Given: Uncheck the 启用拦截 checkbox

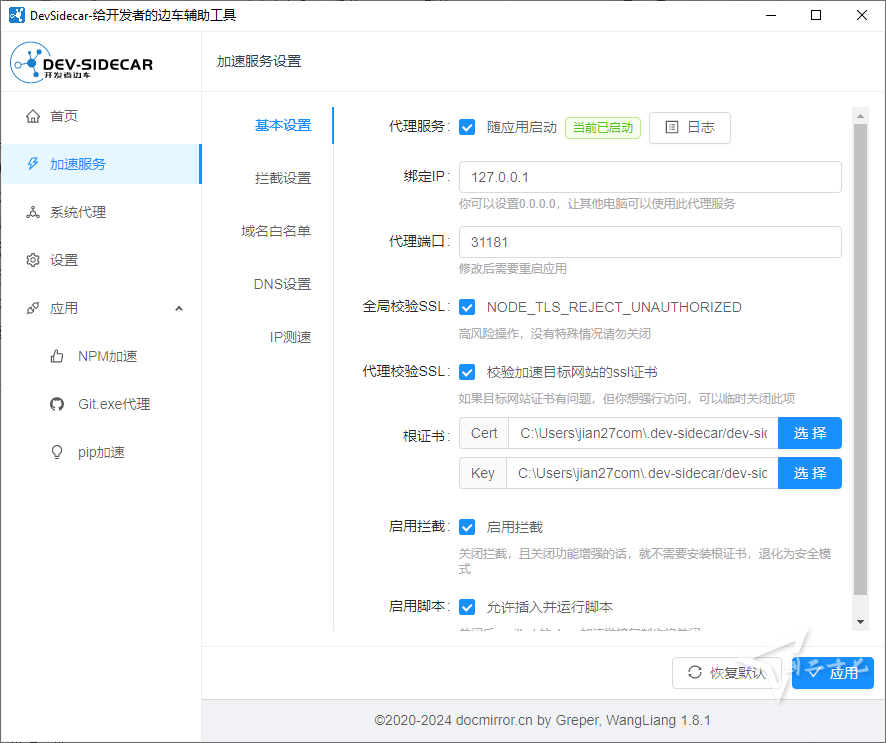Looking at the screenshot, I should (x=467, y=527).
